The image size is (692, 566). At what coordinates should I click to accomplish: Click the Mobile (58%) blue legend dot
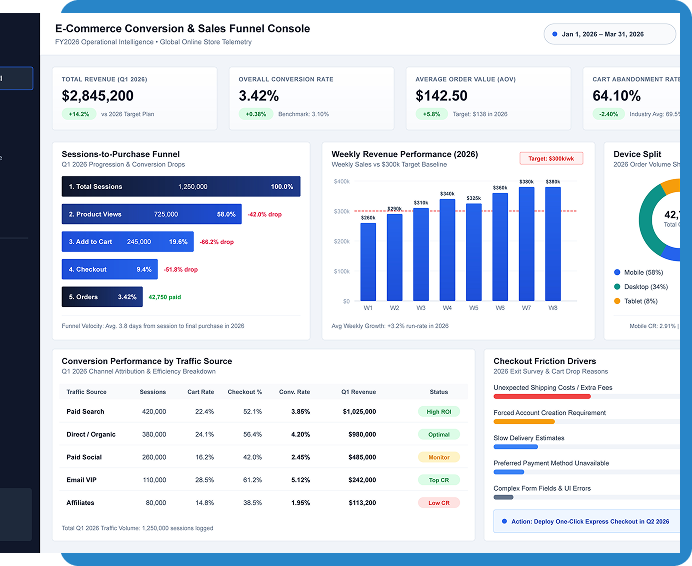pyautogui.click(x=617, y=272)
